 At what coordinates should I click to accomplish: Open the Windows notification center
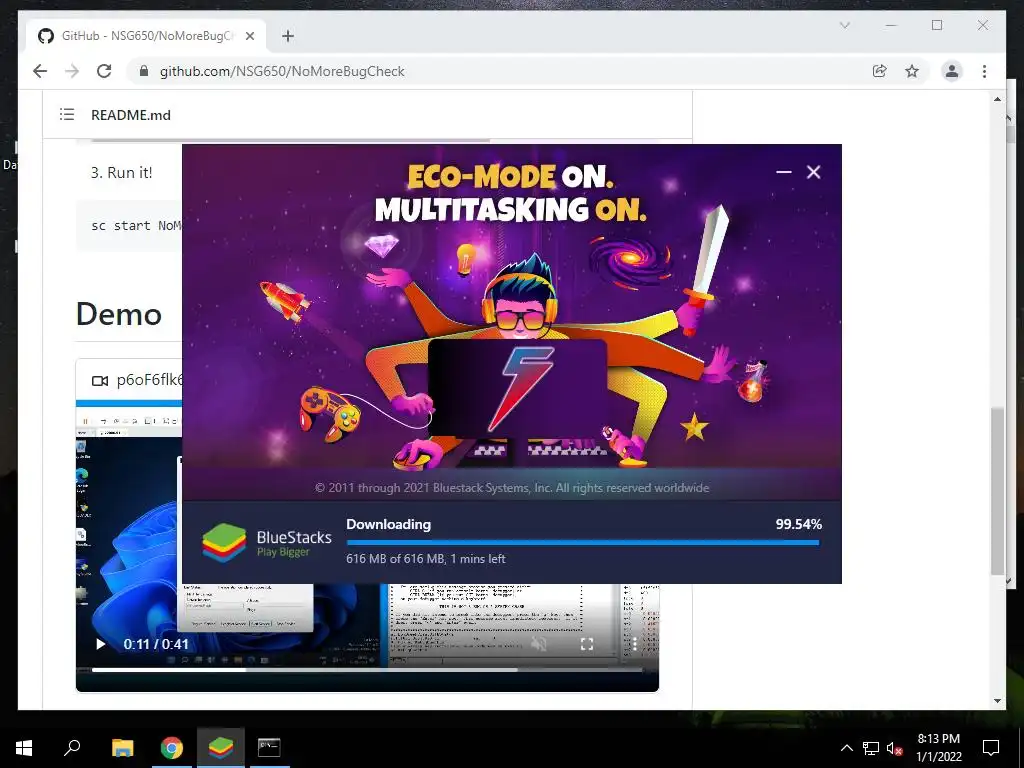(991, 748)
